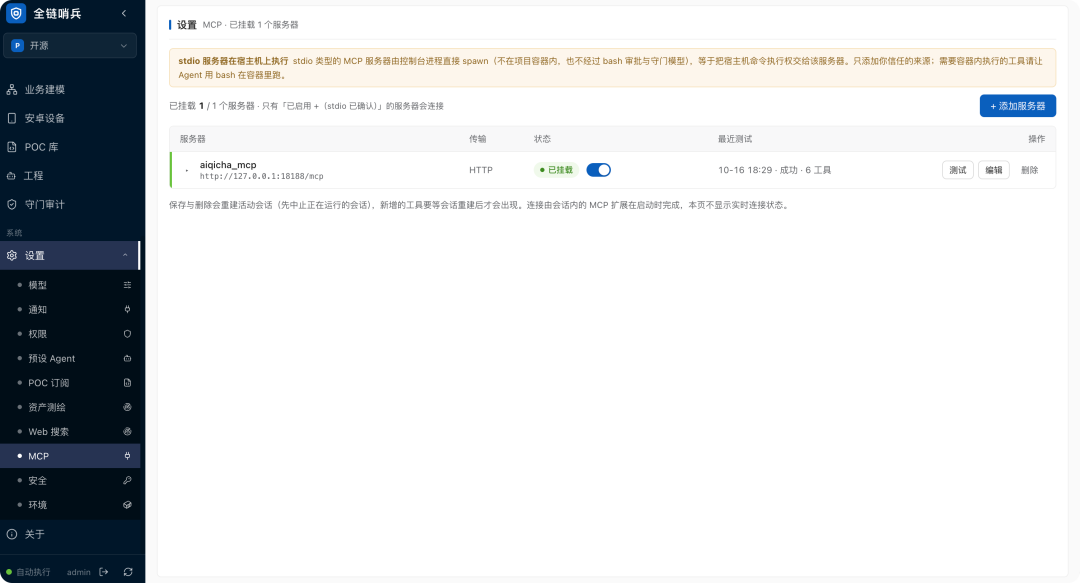Click the 已挂载 status badge
The width and height of the screenshot is (1080, 583).
(557, 170)
